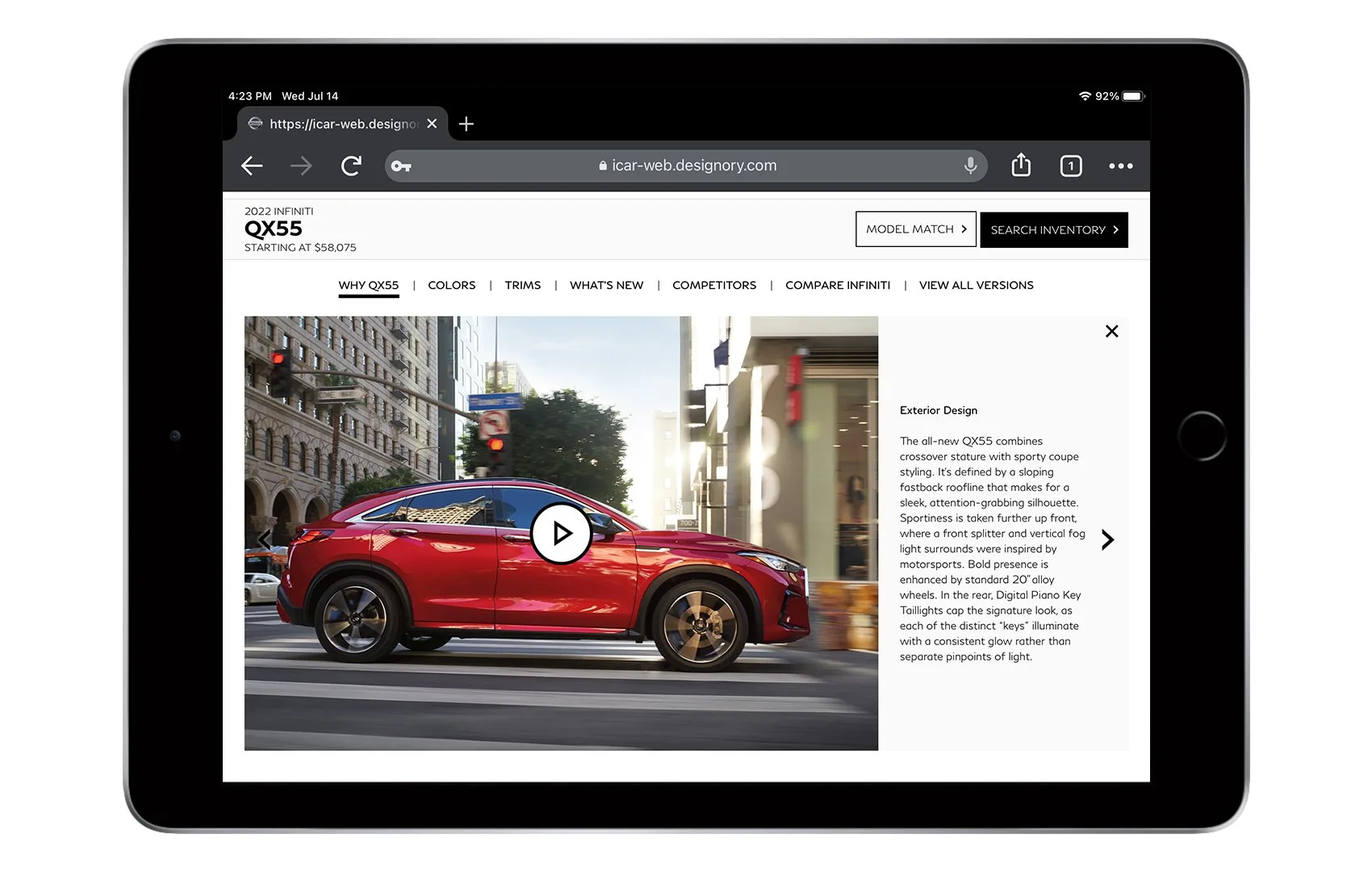Open the TRIMS tab
Image resolution: width=1372 pixels, height=872 pixels.
coord(523,285)
